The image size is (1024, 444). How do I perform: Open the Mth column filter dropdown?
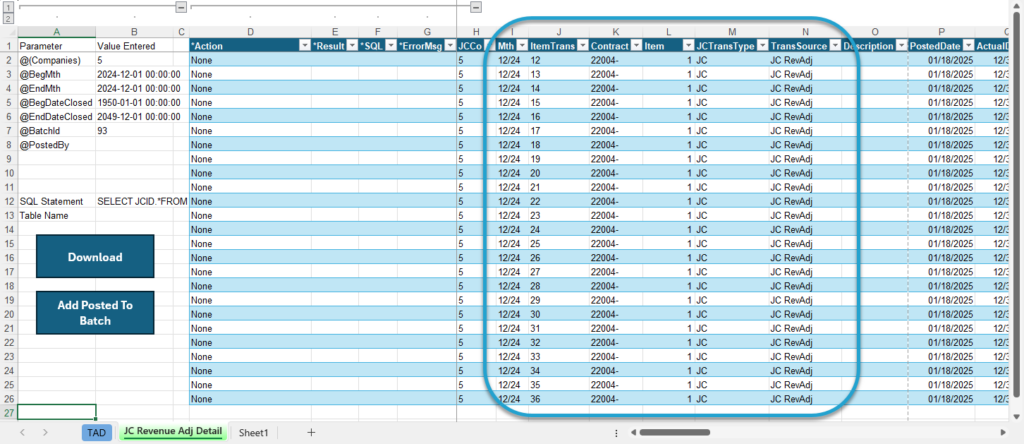(x=522, y=46)
